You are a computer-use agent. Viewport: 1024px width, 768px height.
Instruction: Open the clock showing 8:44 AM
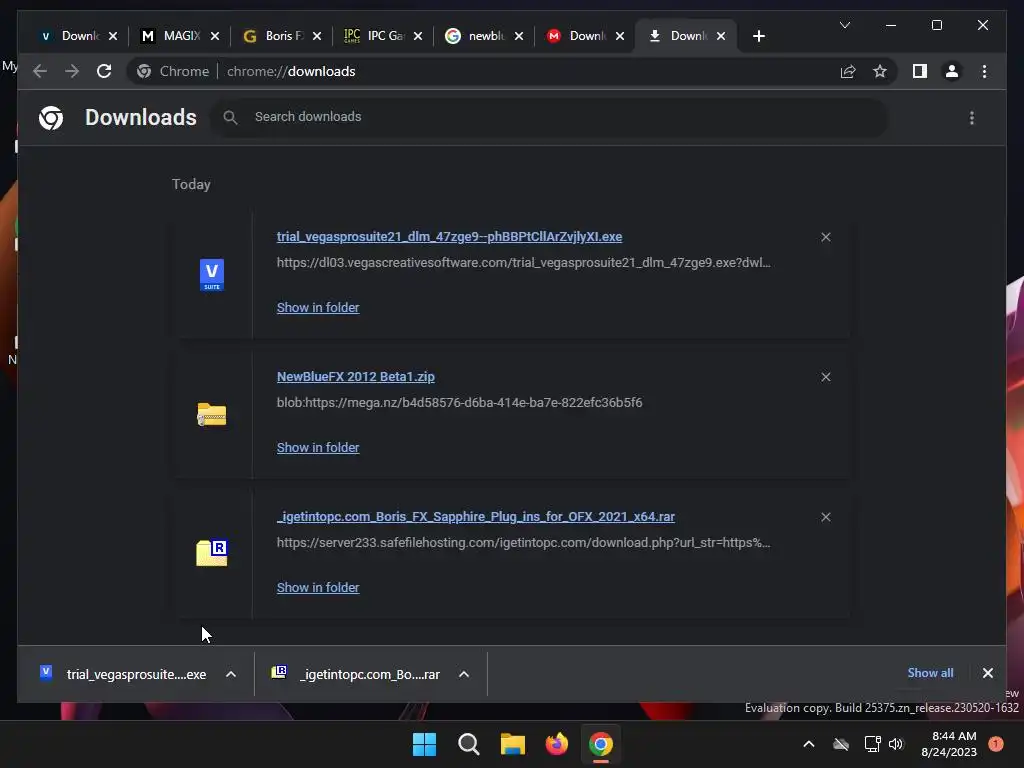point(949,744)
